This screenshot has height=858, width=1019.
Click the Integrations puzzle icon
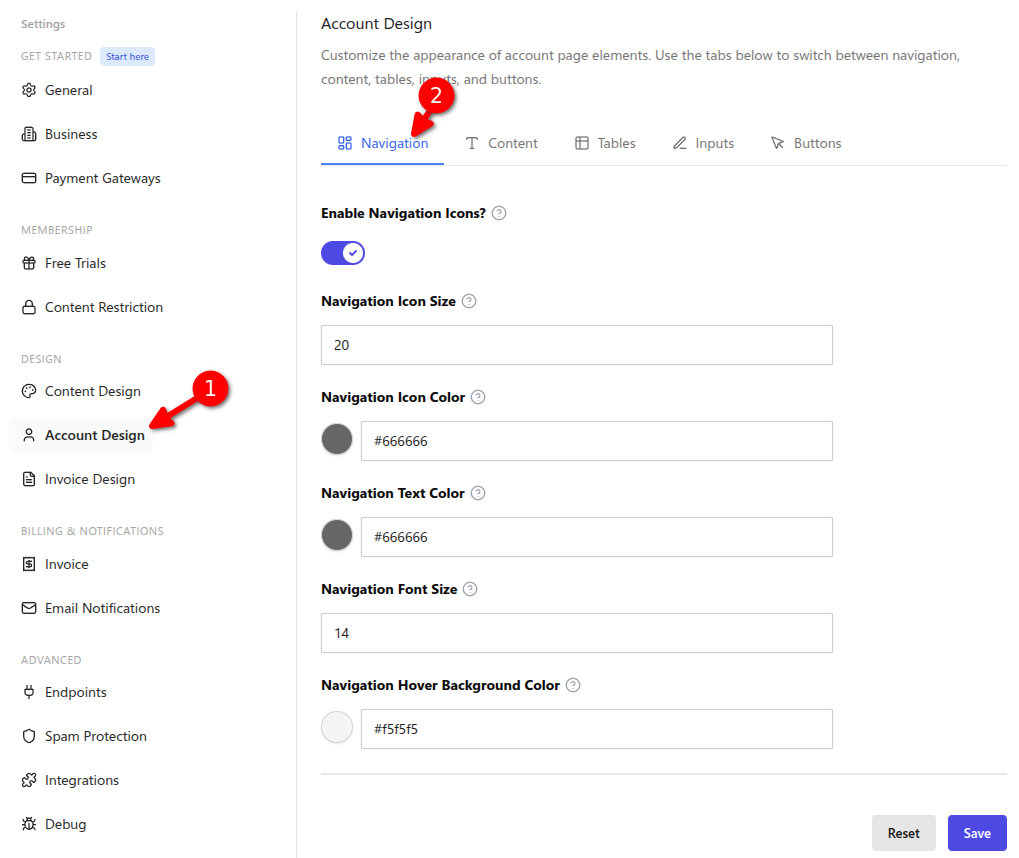point(29,780)
